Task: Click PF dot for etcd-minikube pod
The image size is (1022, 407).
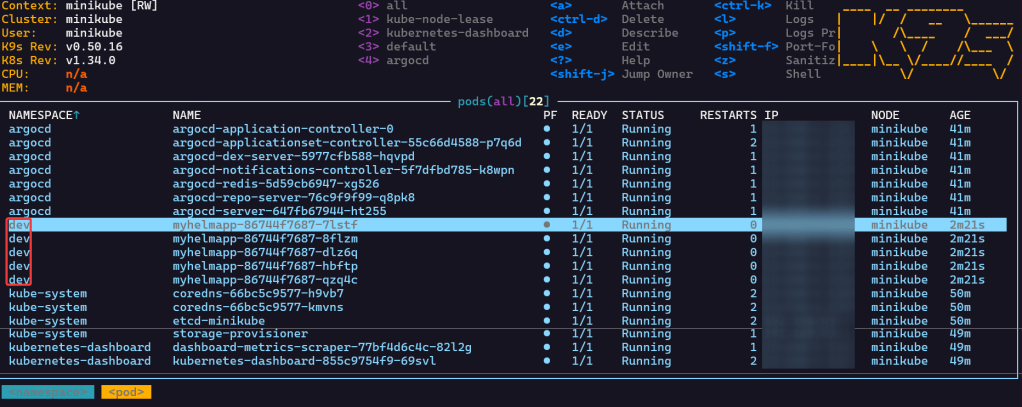Action: click(x=547, y=320)
